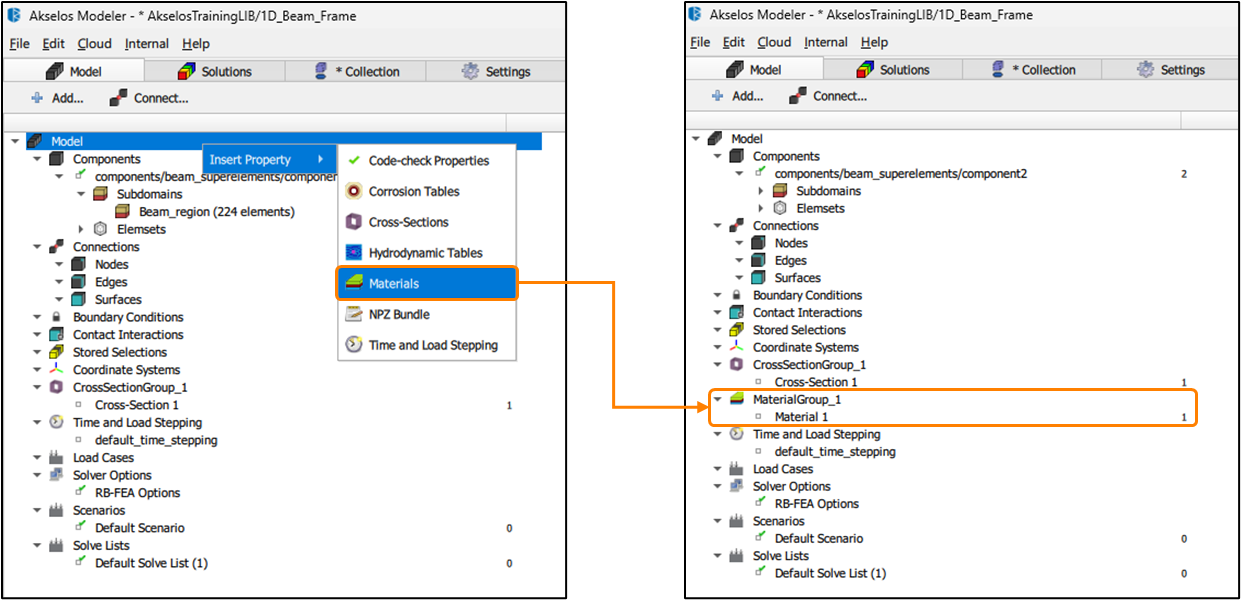Select Default Scenario in the right tree

point(819,539)
